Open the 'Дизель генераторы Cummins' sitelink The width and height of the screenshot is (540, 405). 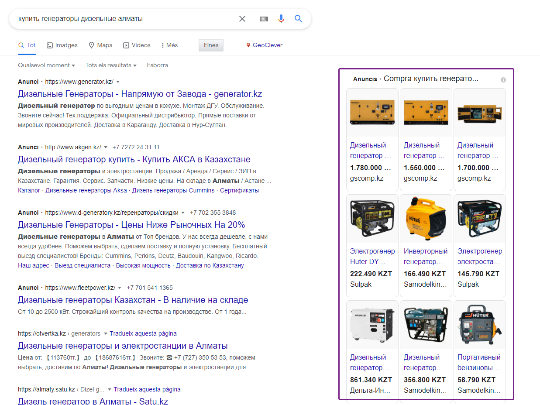click(173, 190)
